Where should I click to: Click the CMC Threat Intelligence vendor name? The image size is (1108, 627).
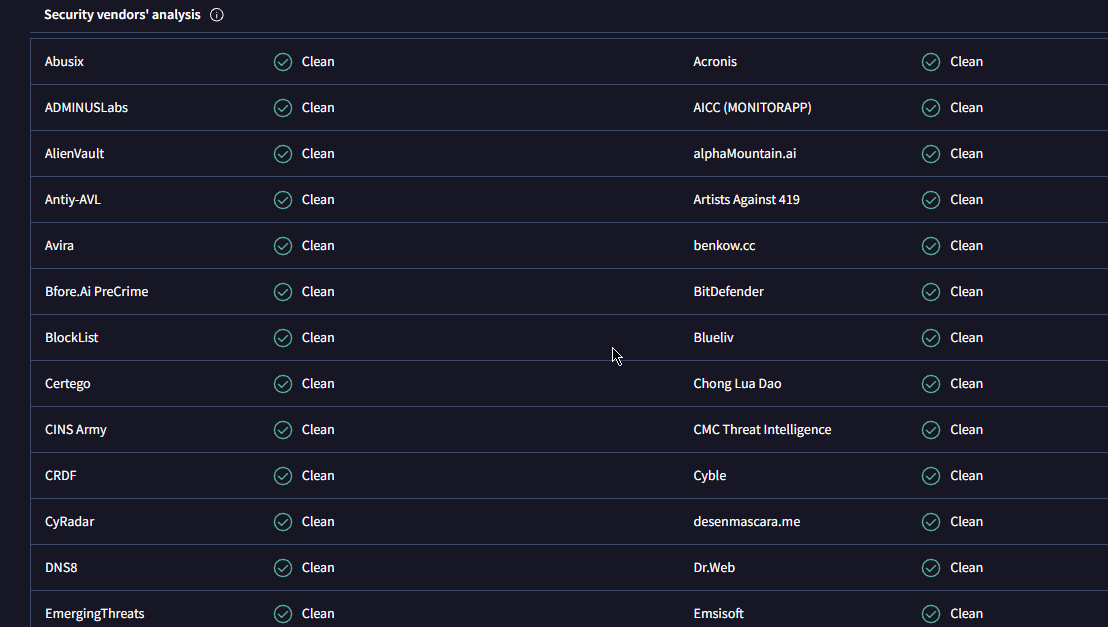pos(762,430)
